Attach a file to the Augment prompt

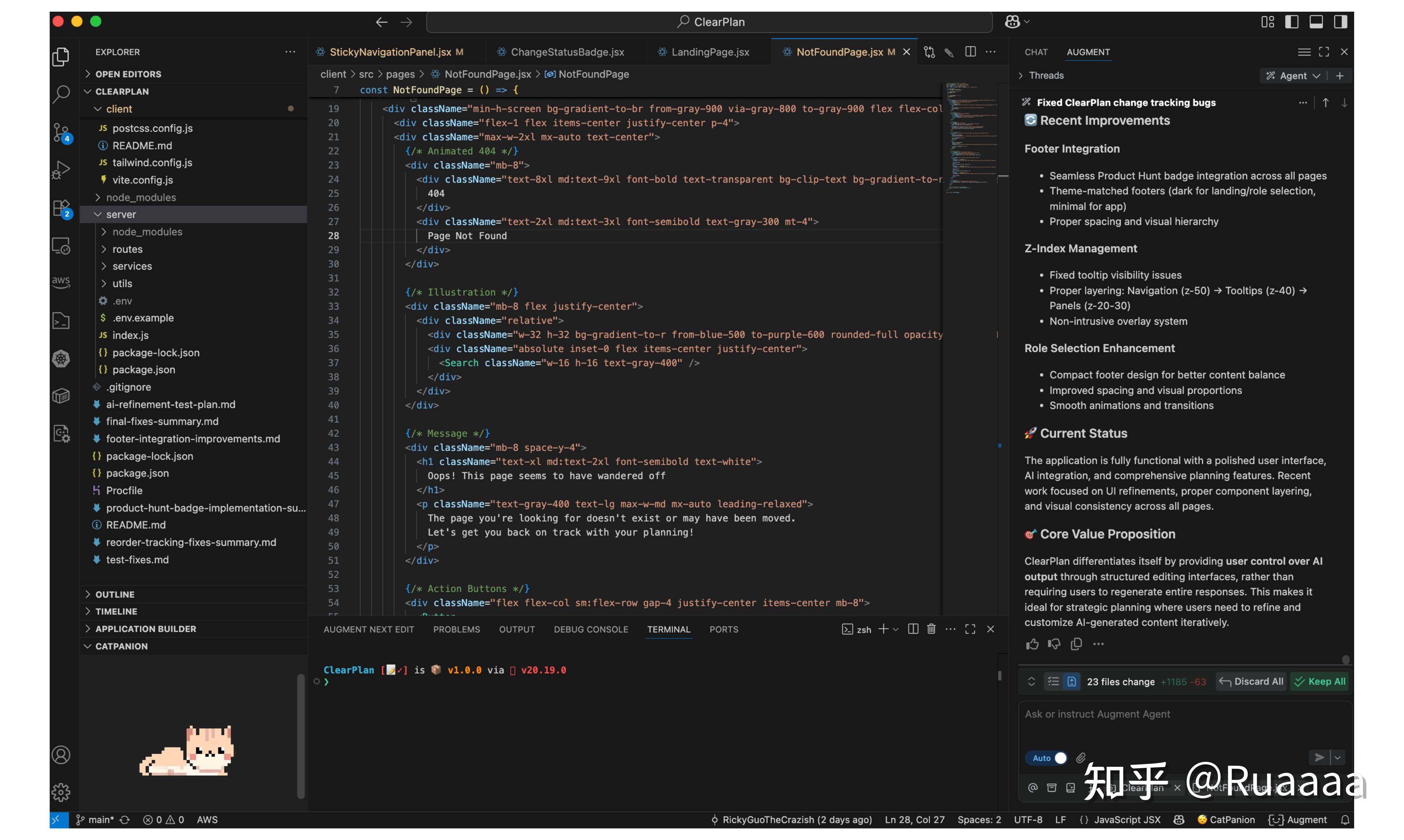pos(1081,757)
